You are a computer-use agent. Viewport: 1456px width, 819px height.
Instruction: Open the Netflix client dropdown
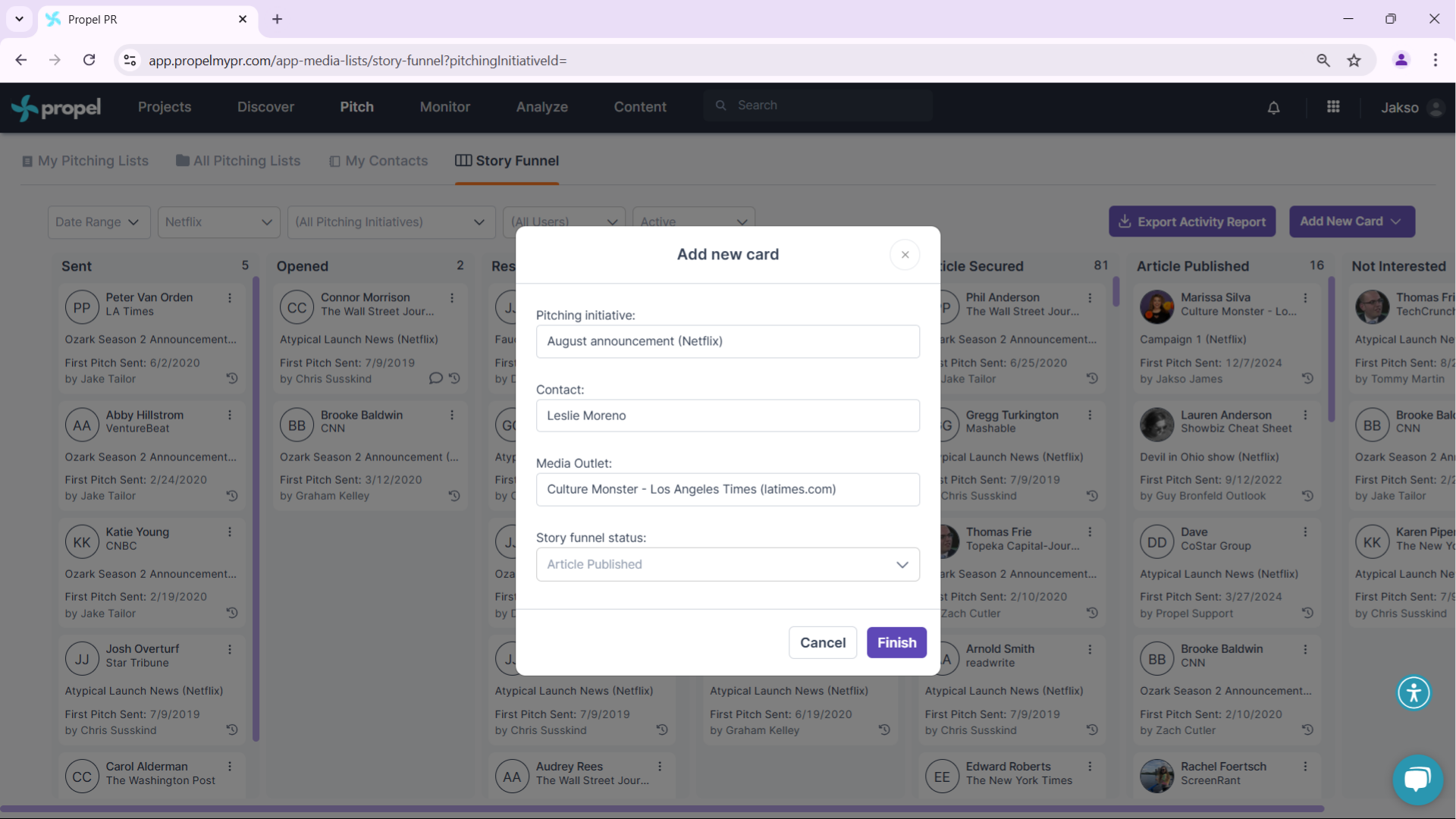point(219,222)
